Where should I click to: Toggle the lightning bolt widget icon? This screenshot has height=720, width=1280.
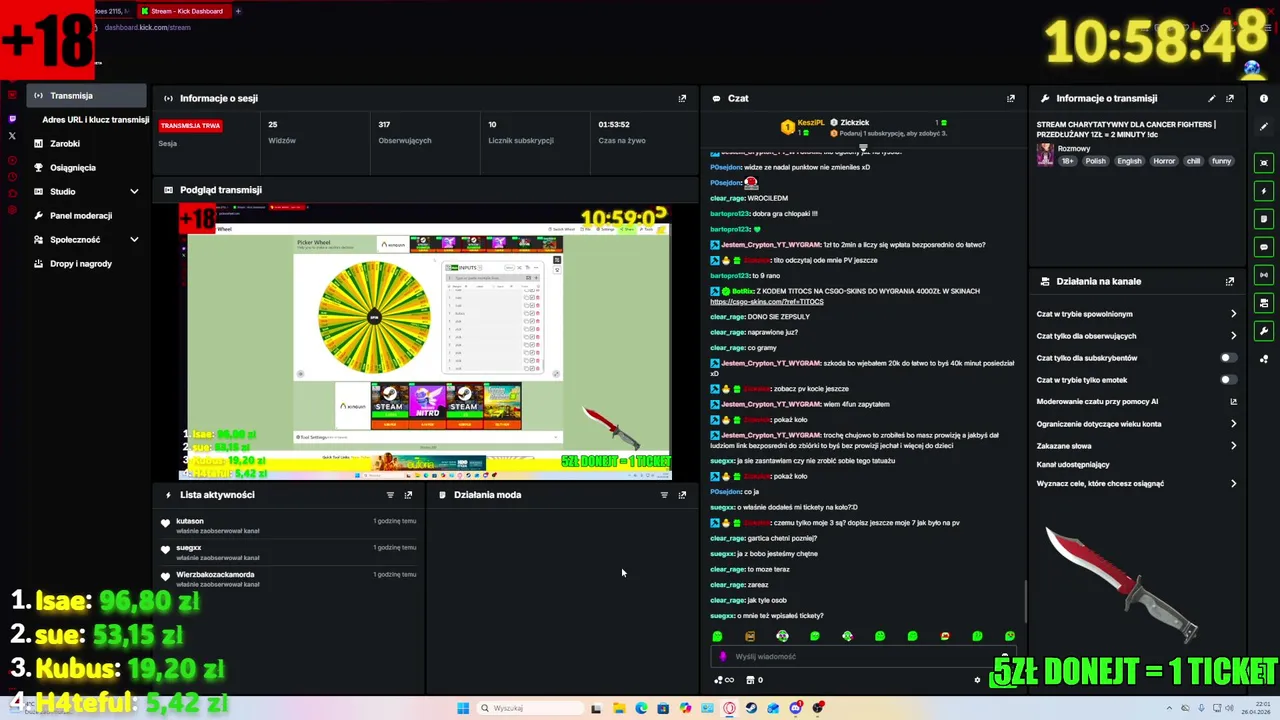point(1264,190)
